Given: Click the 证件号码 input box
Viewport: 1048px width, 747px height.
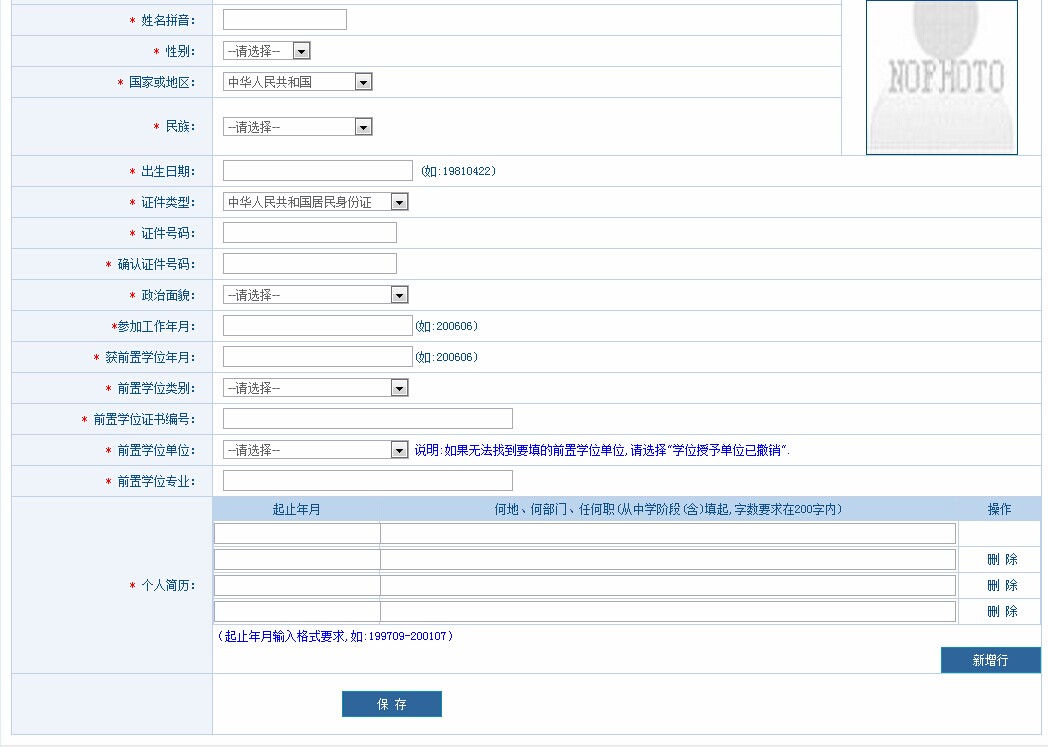Looking at the screenshot, I should point(309,233).
